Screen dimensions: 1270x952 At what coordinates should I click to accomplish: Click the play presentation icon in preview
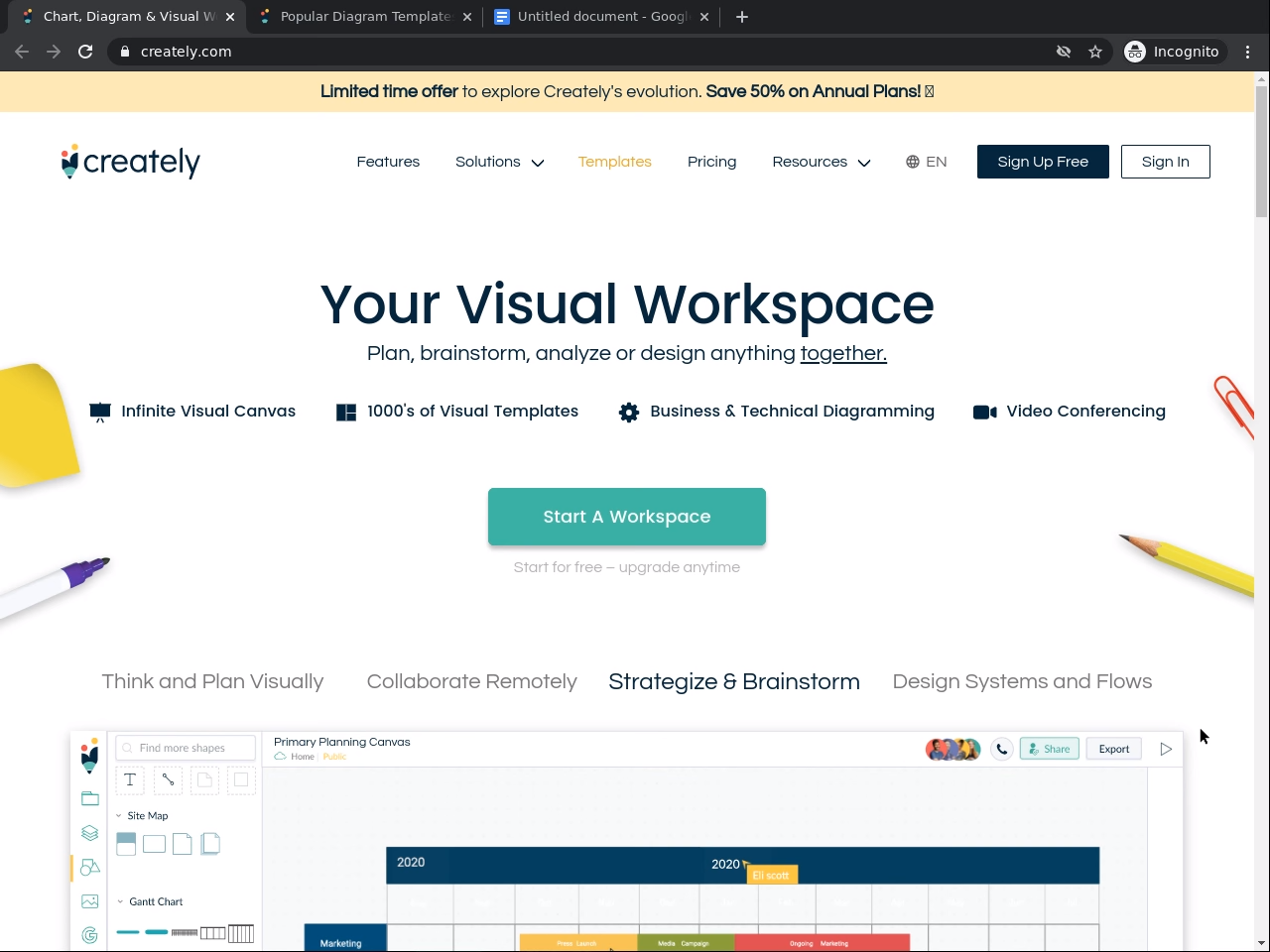point(1166,750)
